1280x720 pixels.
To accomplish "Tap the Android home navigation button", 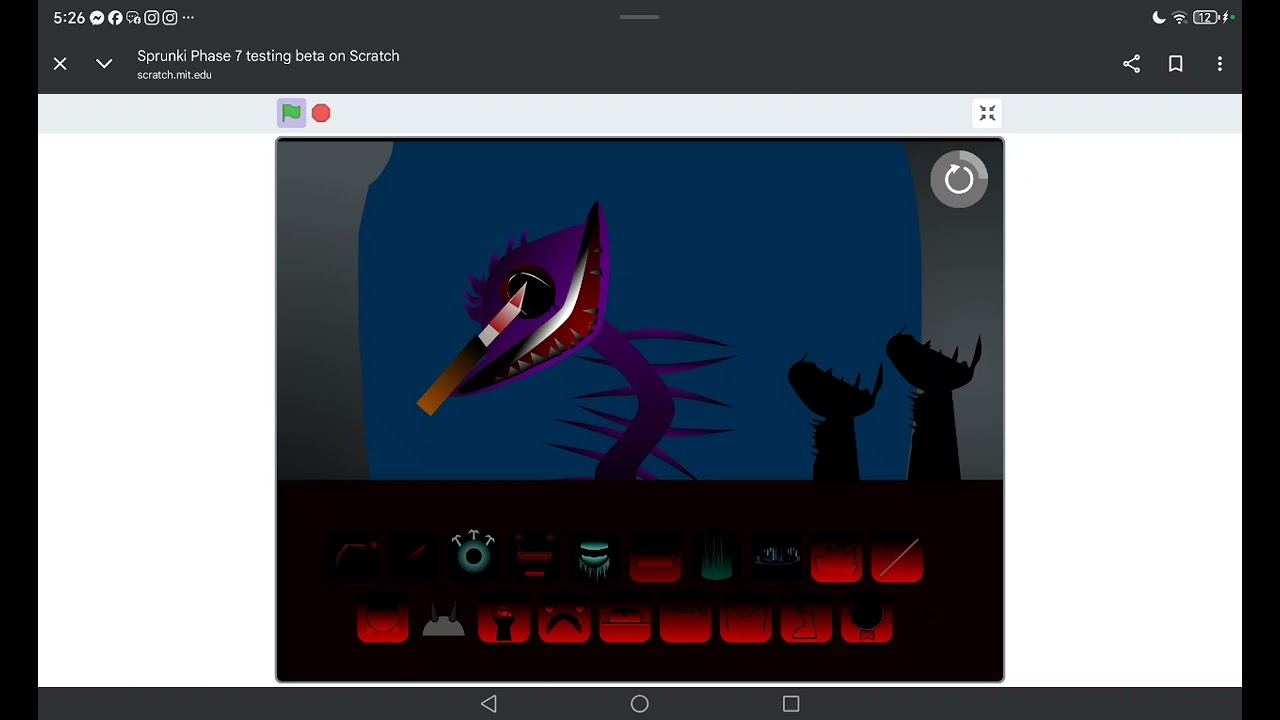I will pyautogui.click(x=640, y=704).
